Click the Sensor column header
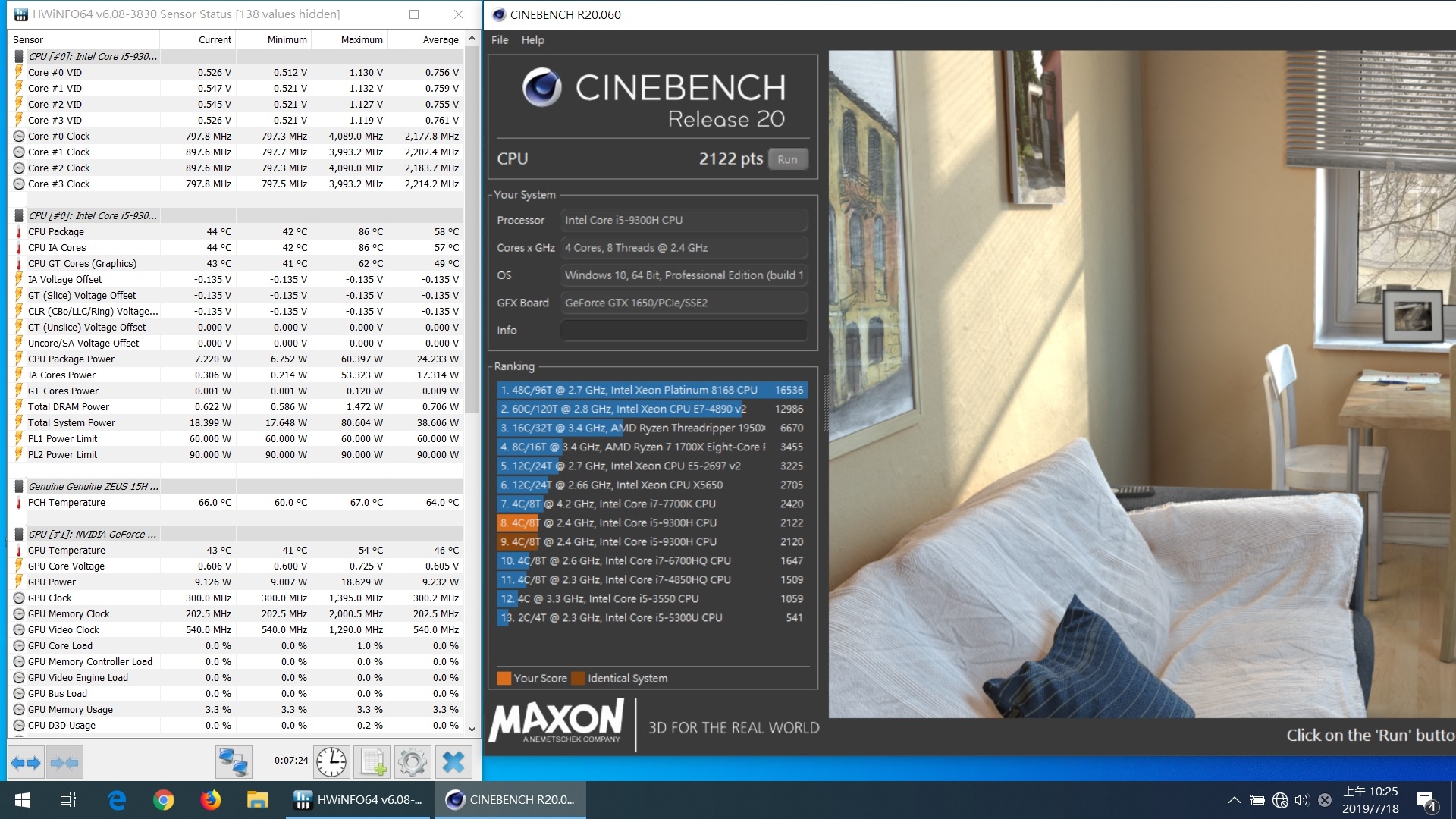This screenshot has width=1456, height=819. pyautogui.click(x=84, y=39)
